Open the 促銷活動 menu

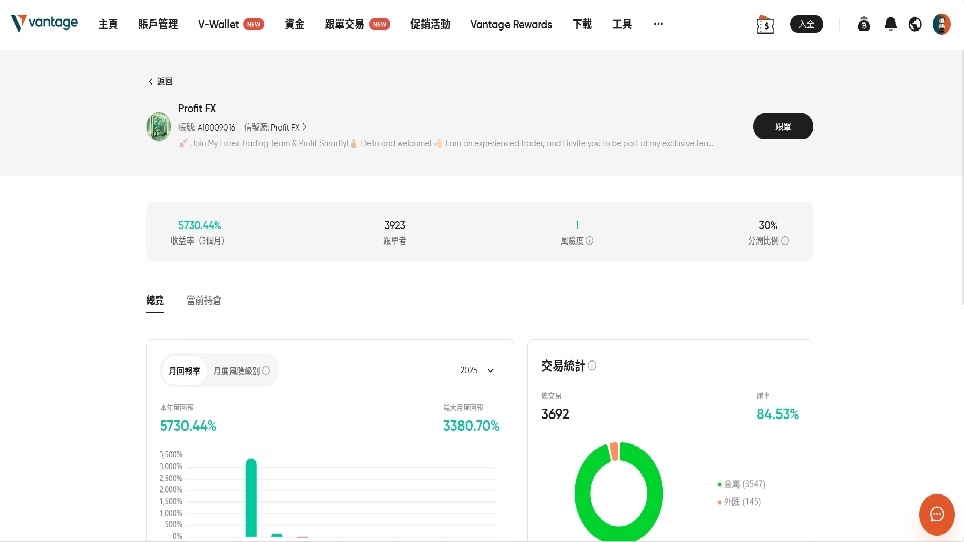(430, 24)
